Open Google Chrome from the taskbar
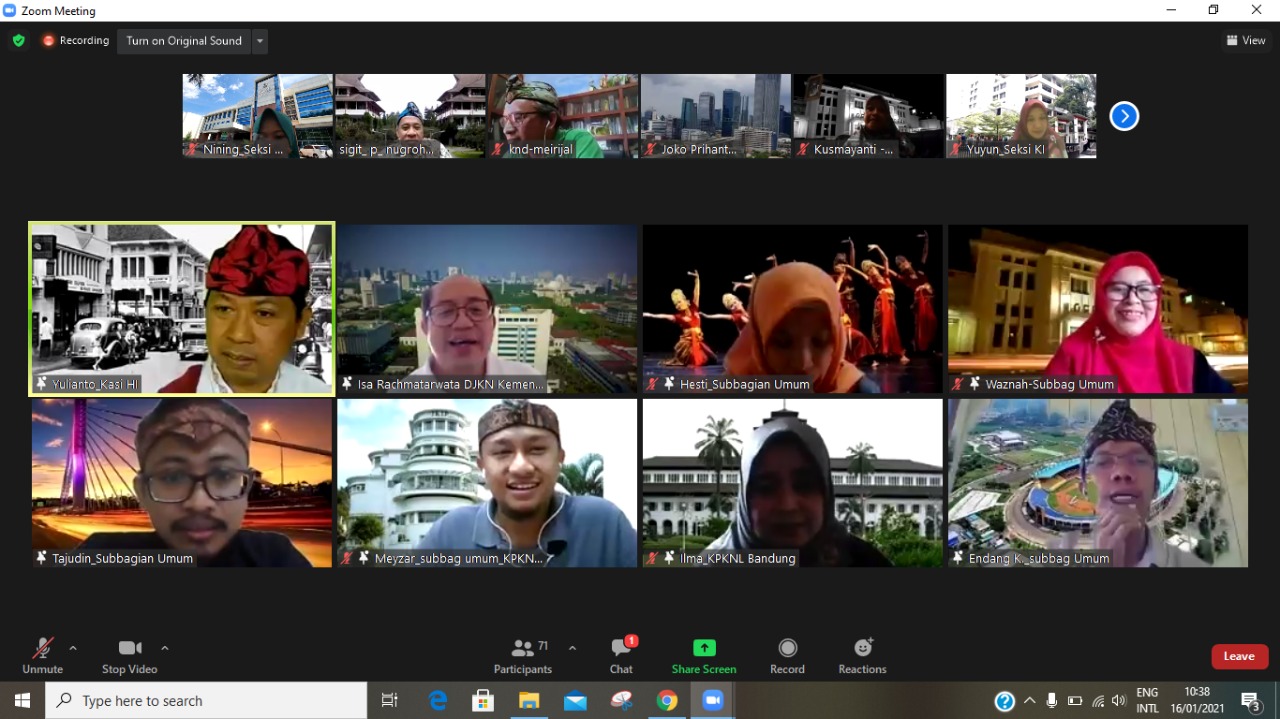 point(667,701)
